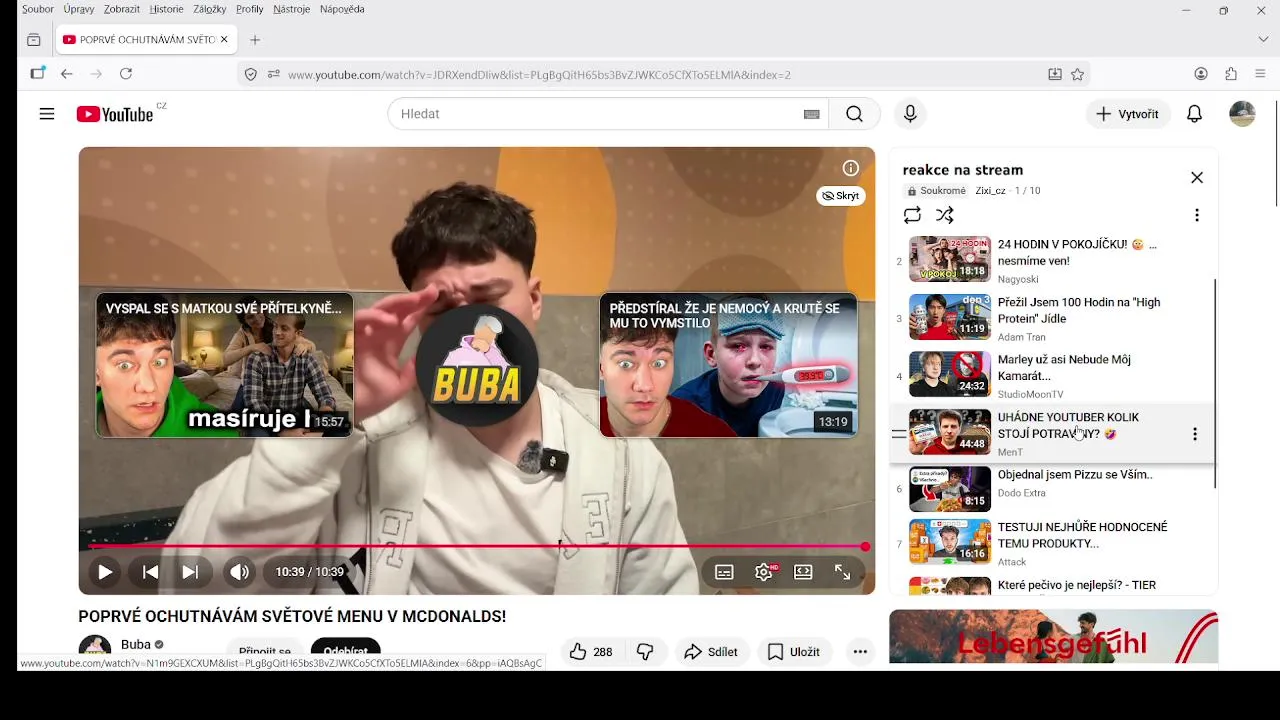Open the browser extensions icon
The height and width of the screenshot is (720, 1280).
click(x=1231, y=74)
